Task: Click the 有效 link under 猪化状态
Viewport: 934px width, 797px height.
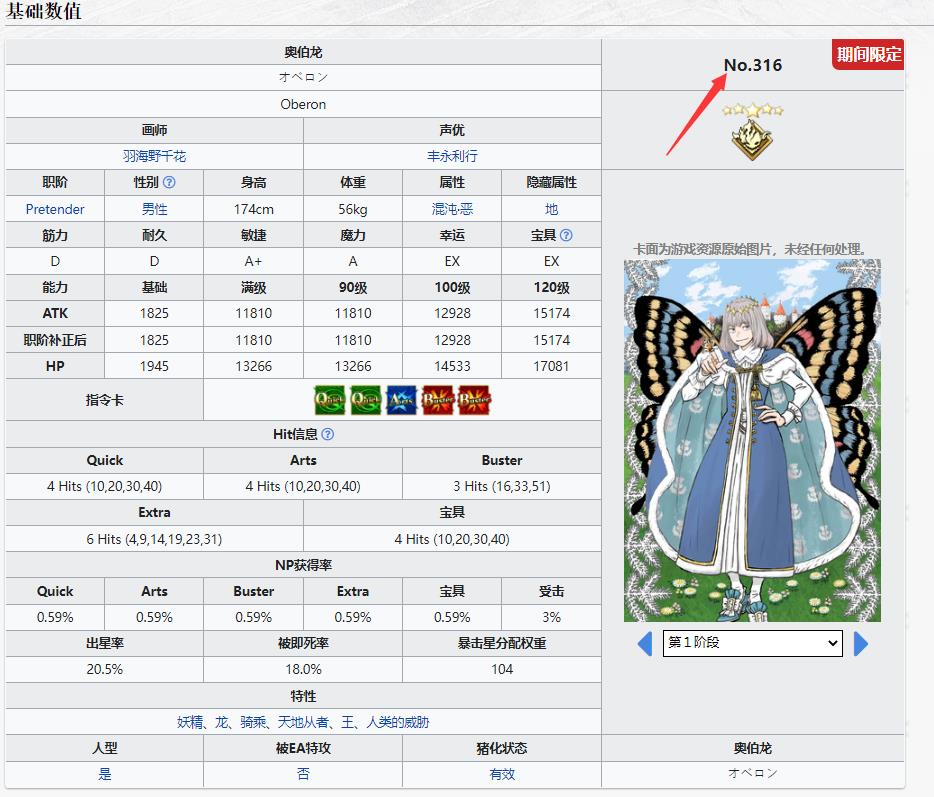Action: click(502, 774)
